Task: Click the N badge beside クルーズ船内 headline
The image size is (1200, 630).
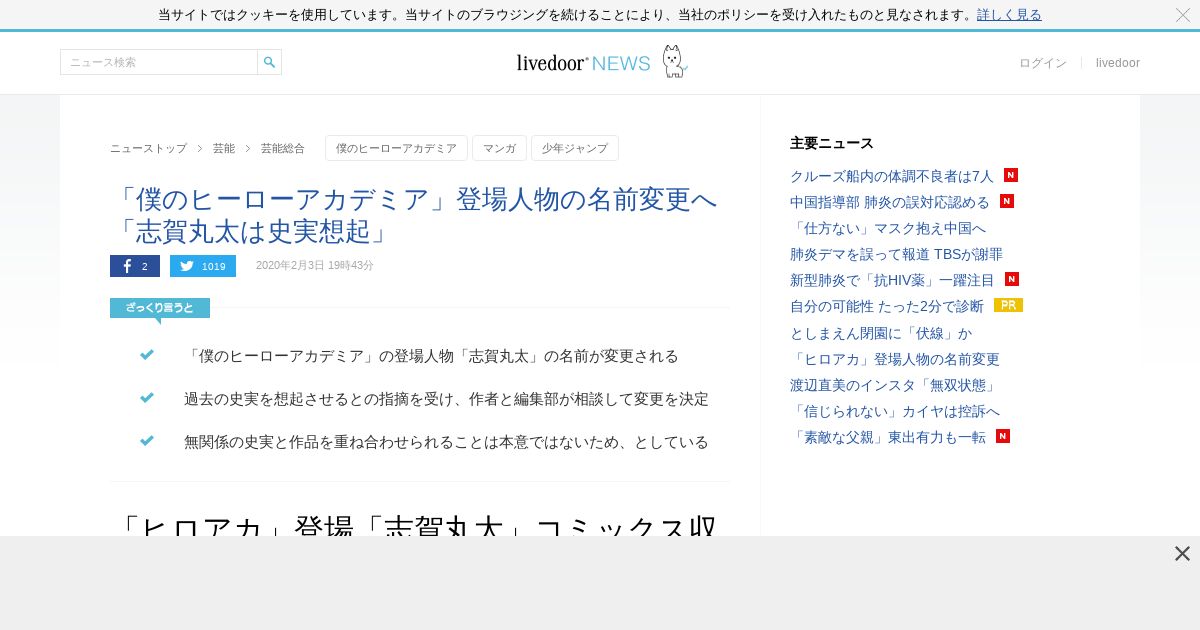Action: [x=1011, y=175]
